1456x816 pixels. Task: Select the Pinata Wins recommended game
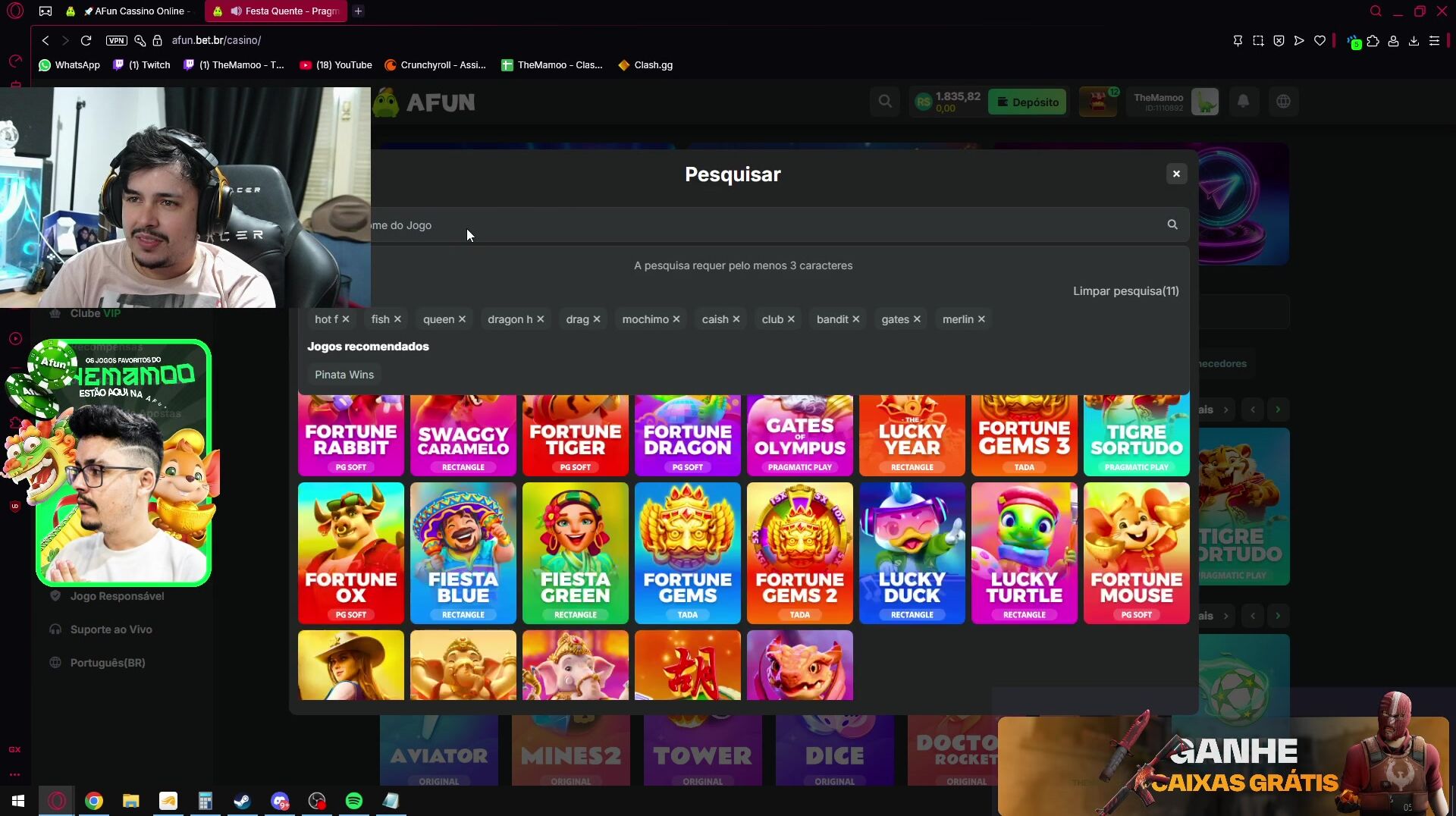(x=344, y=375)
